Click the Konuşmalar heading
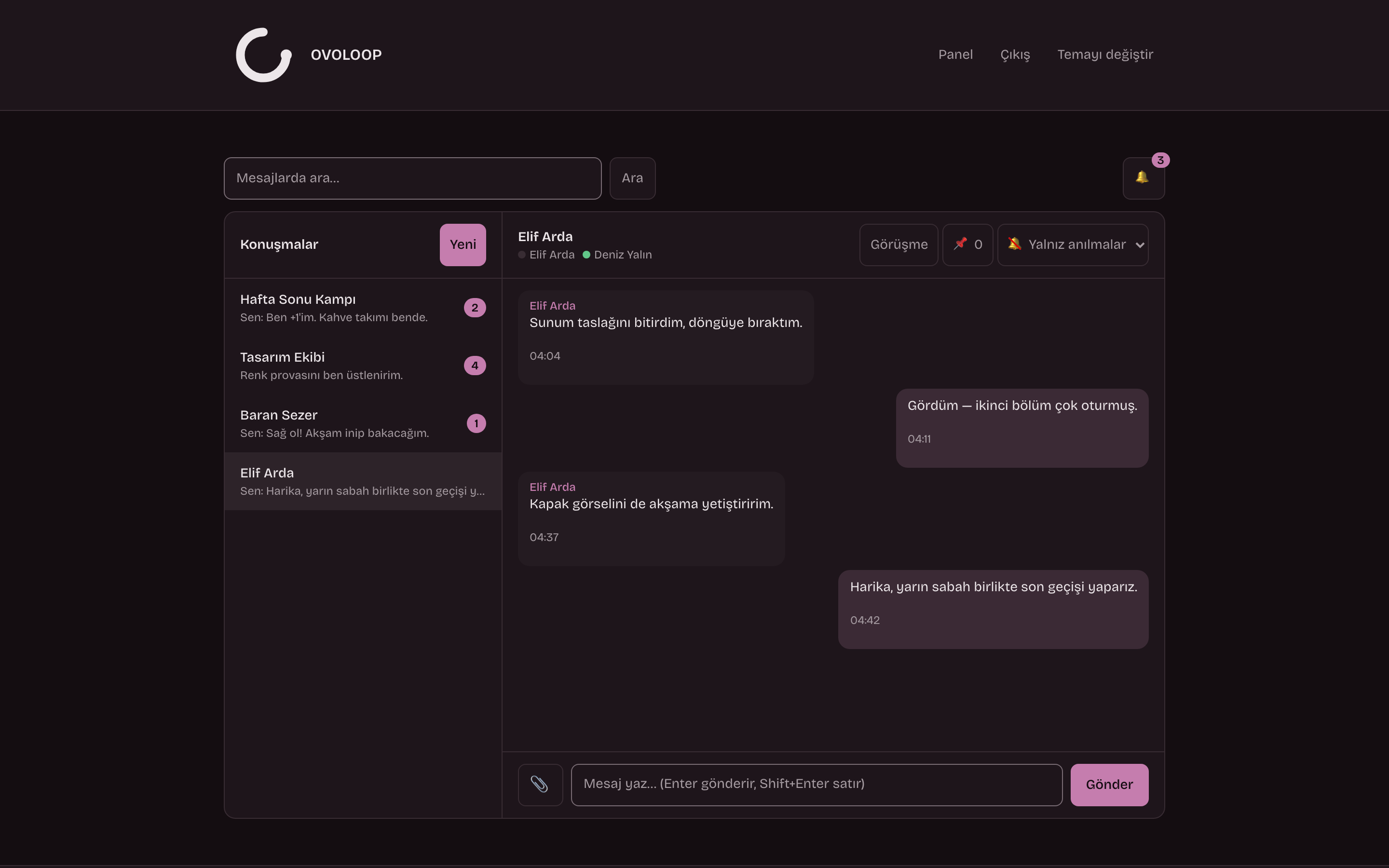The width and height of the screenshot is (1389, 868). click(279, 244)
